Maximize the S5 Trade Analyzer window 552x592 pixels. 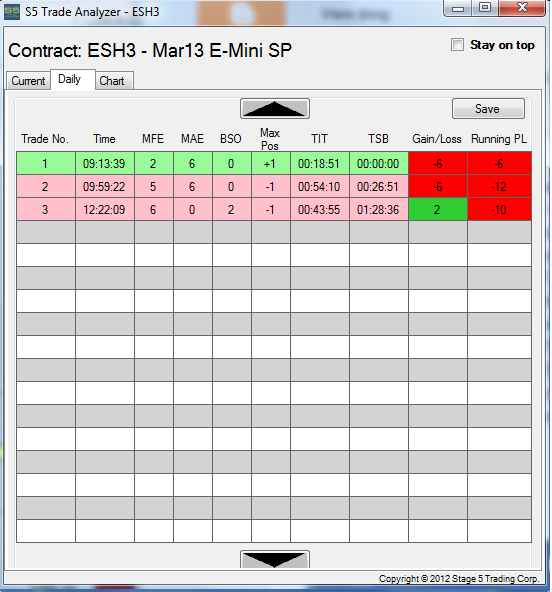coord(485,8)
